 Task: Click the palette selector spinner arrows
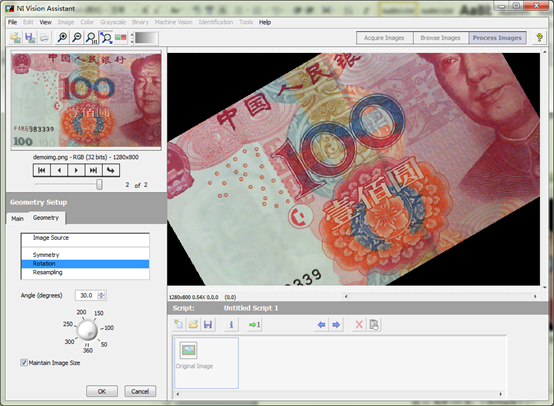coord(132,38)
